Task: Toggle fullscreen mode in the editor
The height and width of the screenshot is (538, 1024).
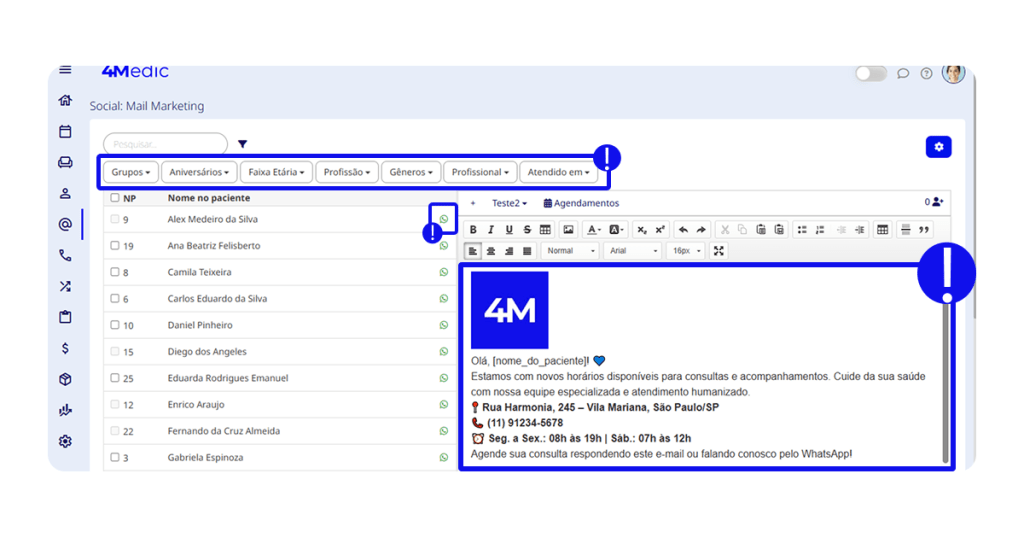Action: tap(718, 251)
